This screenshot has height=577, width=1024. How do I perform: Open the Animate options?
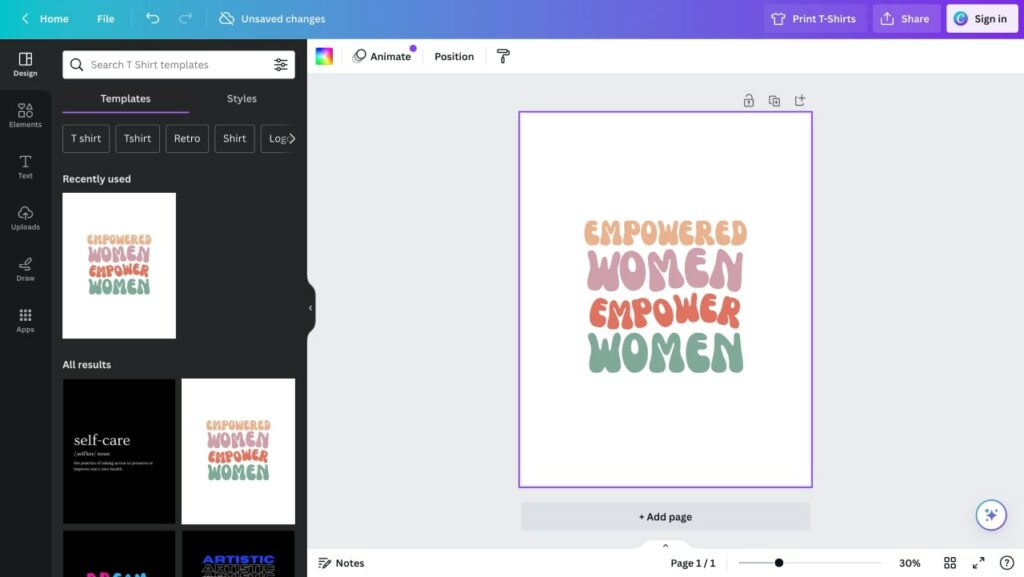pyautogui.click(x=383, y=56)
